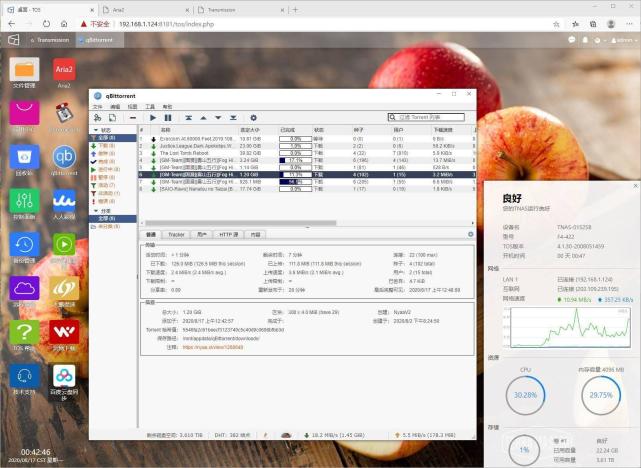Click the add torrent link icon in qBittorrent
This screenshot has width=641, height=468.
click(97, 118)
